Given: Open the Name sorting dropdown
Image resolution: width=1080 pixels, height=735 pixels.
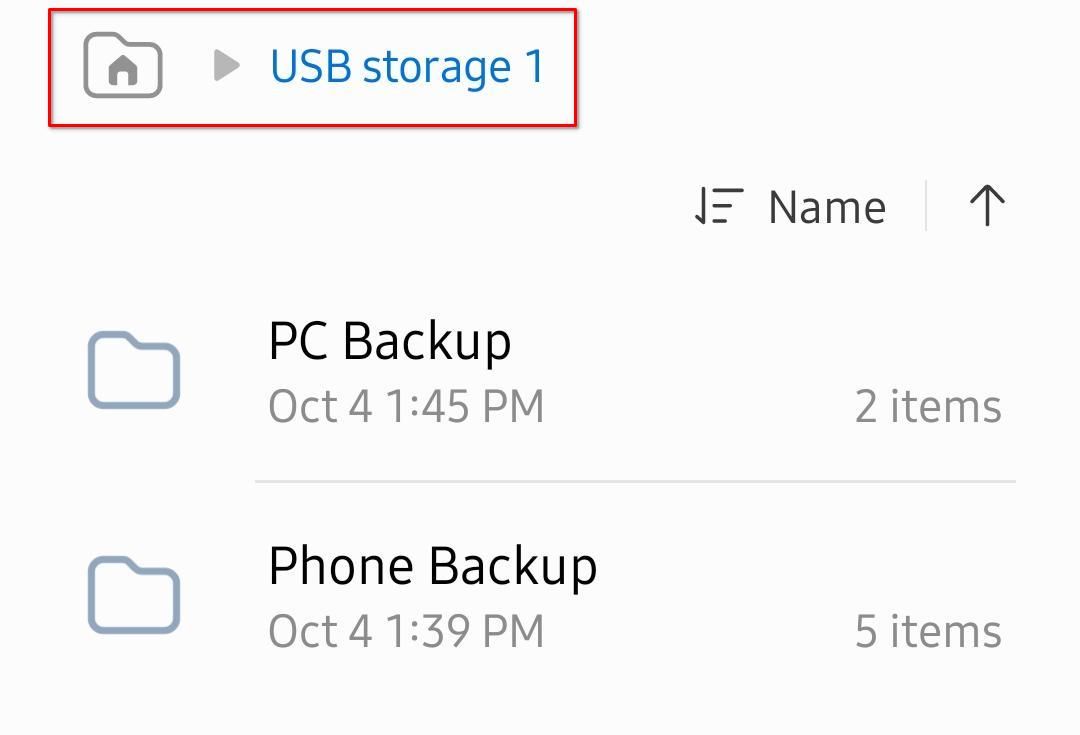Looking at the screenshot, I should click(x=825, y=206).
